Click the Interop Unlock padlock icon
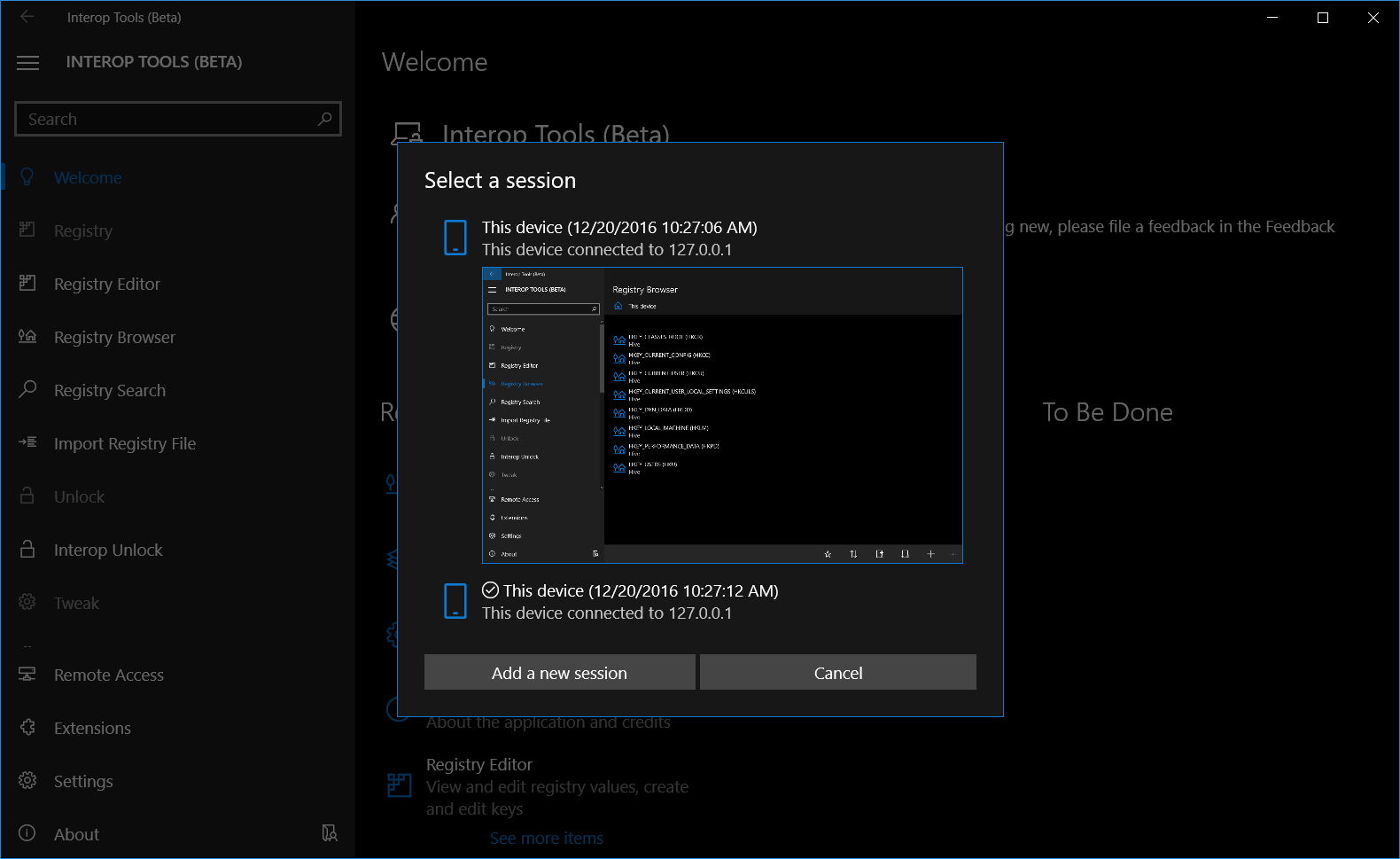1400x859 pixels. [27, 549]
